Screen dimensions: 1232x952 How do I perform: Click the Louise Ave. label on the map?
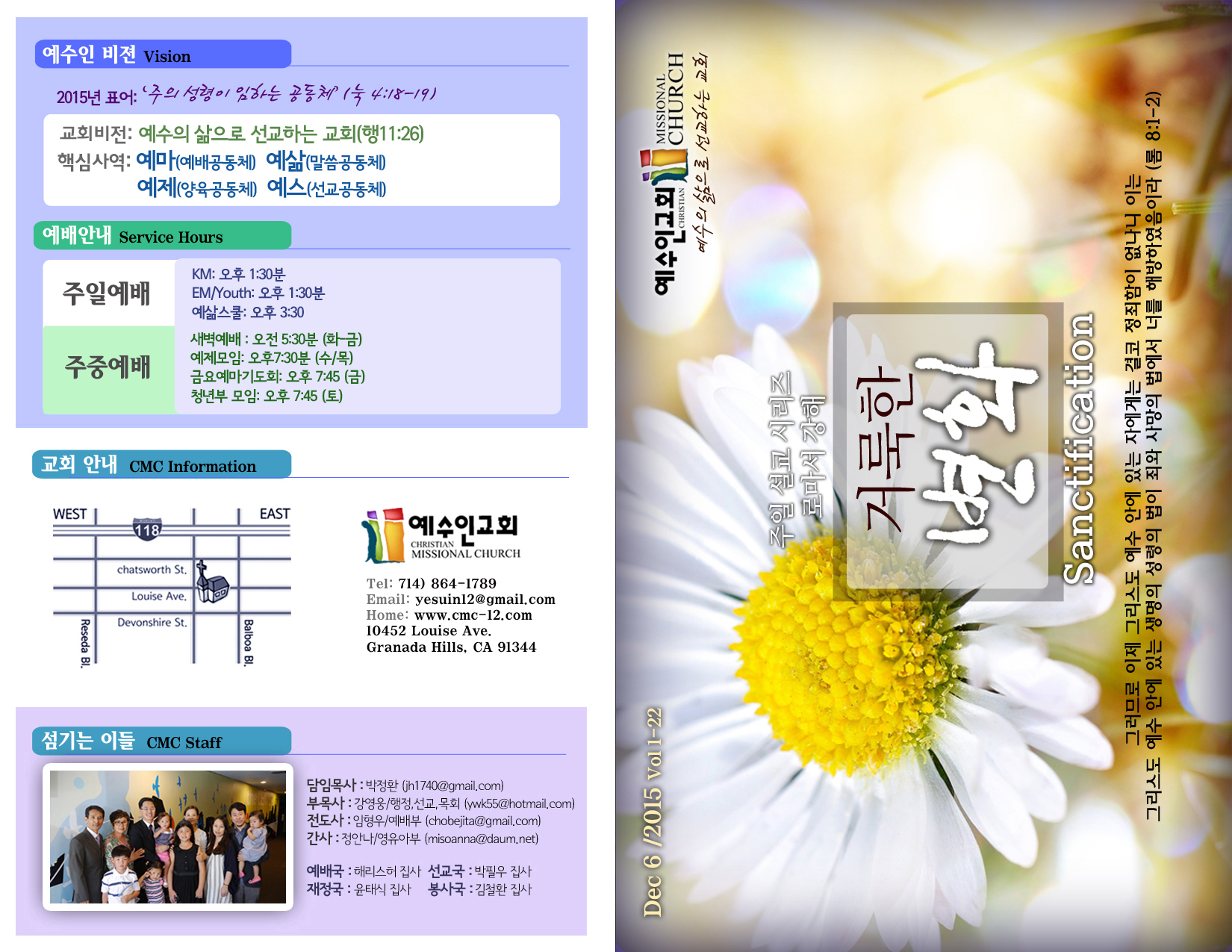pos(158,596)
